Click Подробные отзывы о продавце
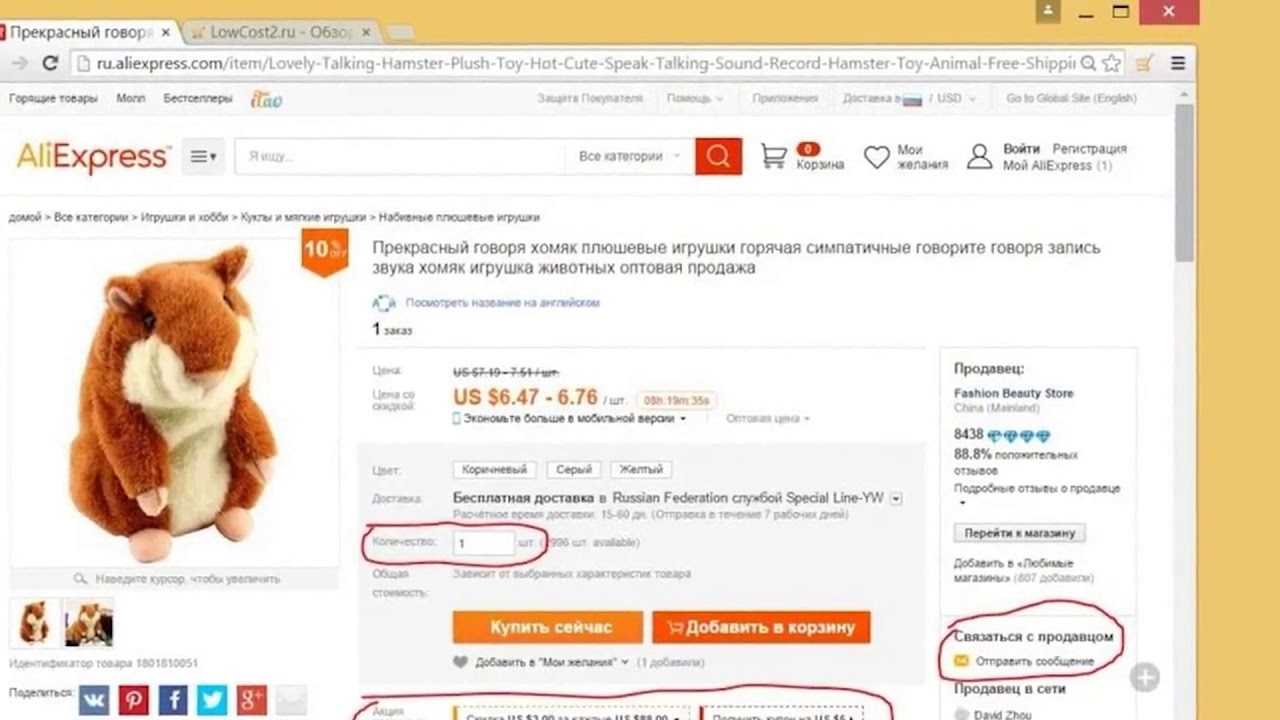The image size is (1280, 720). 1037,489
